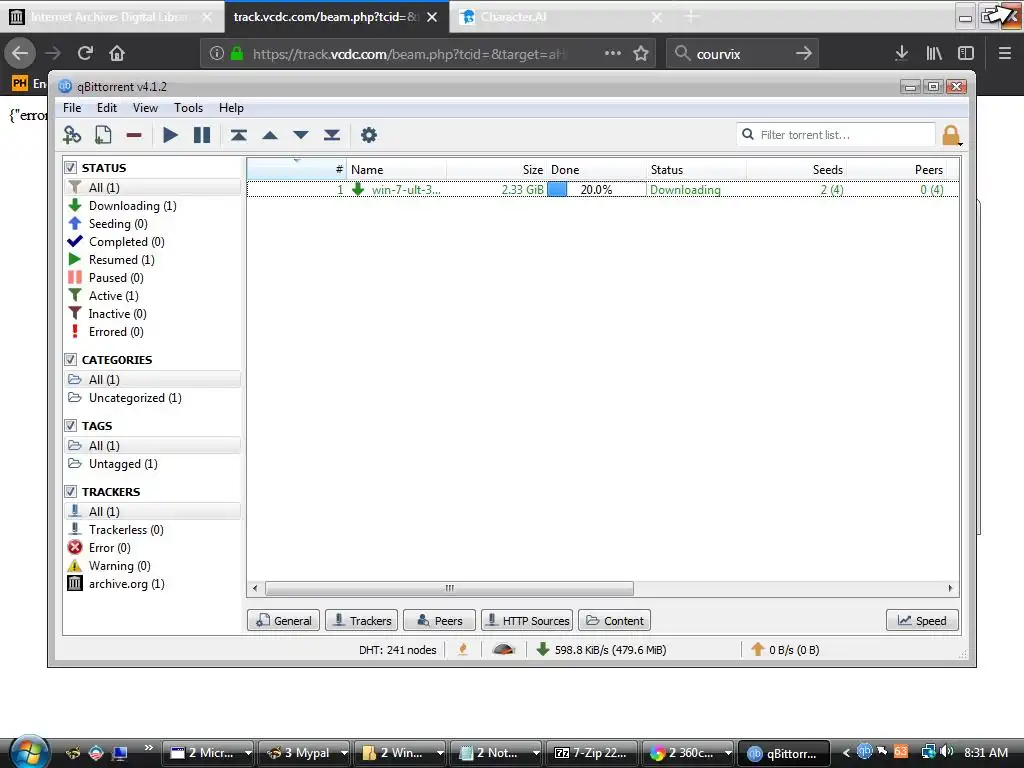Open Windows Start menu orb
1024x768 pixels.
pyautogui.click(x=29, y=752)
